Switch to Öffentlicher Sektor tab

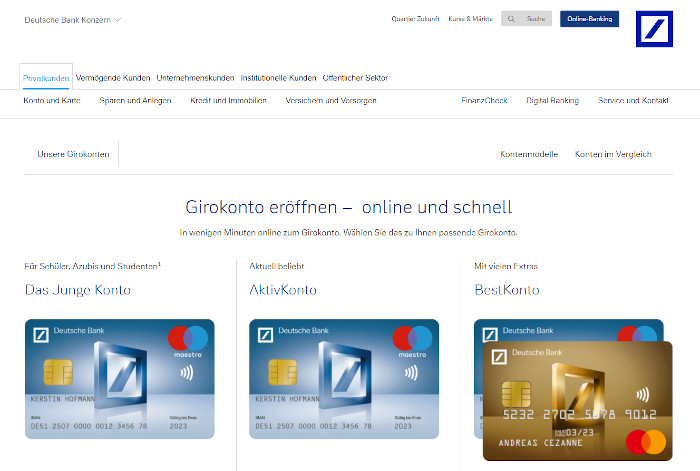355,78
